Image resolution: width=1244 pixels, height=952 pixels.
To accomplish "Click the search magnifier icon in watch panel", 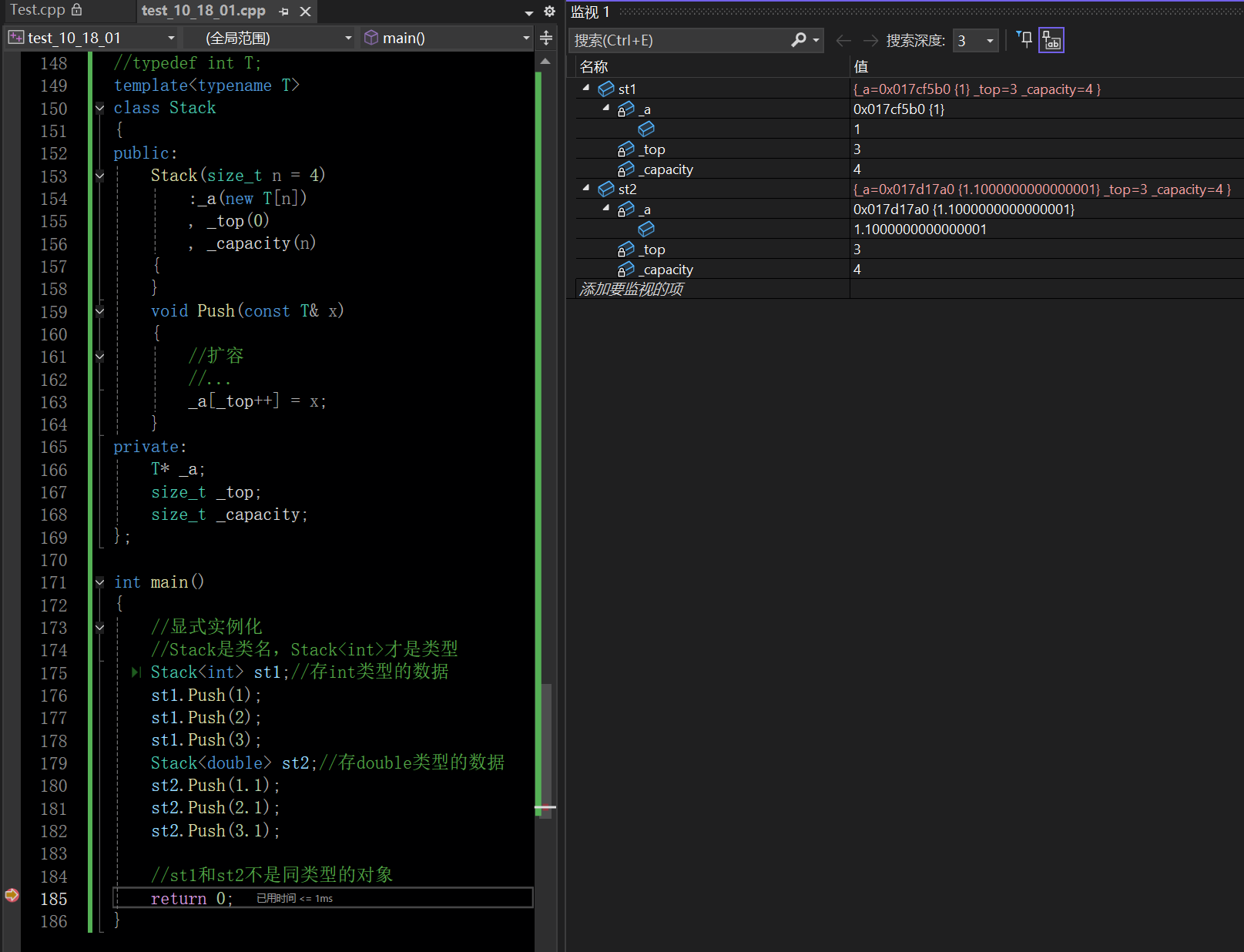I will pyautogui.click(x=799, y=40).
